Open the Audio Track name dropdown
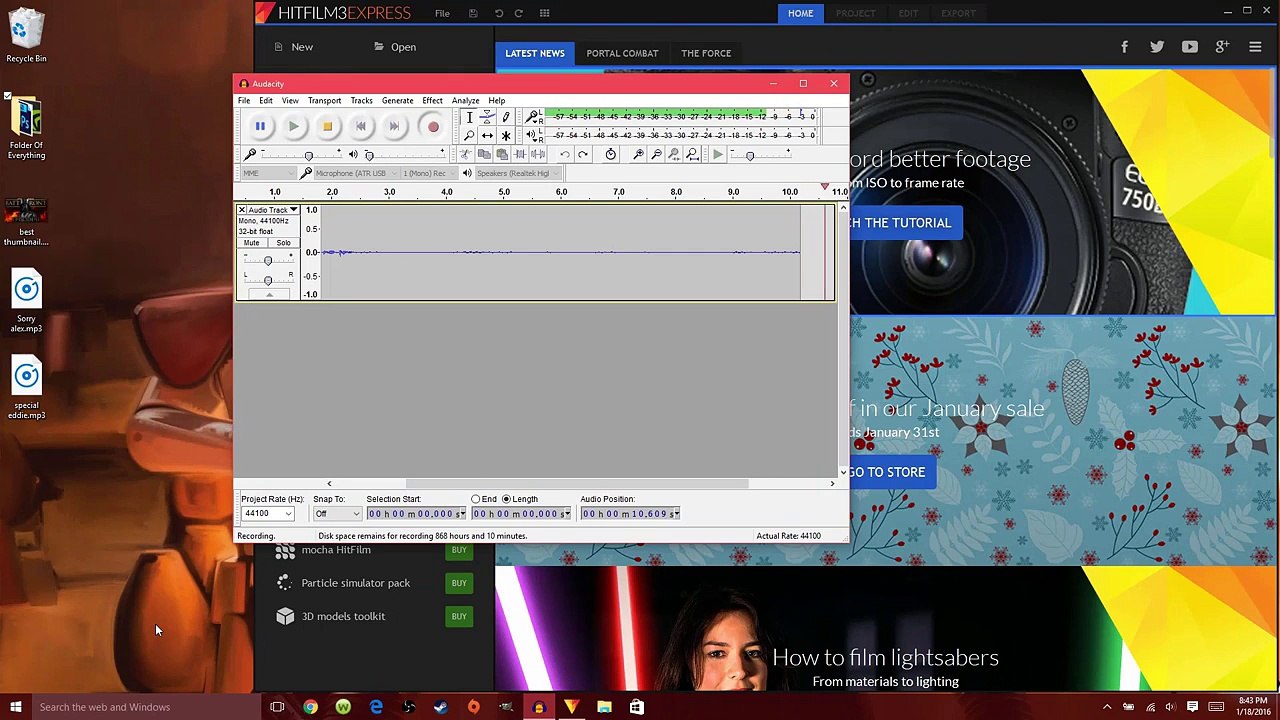Screen dimensions: 1280x720 [x=270, y=210]
